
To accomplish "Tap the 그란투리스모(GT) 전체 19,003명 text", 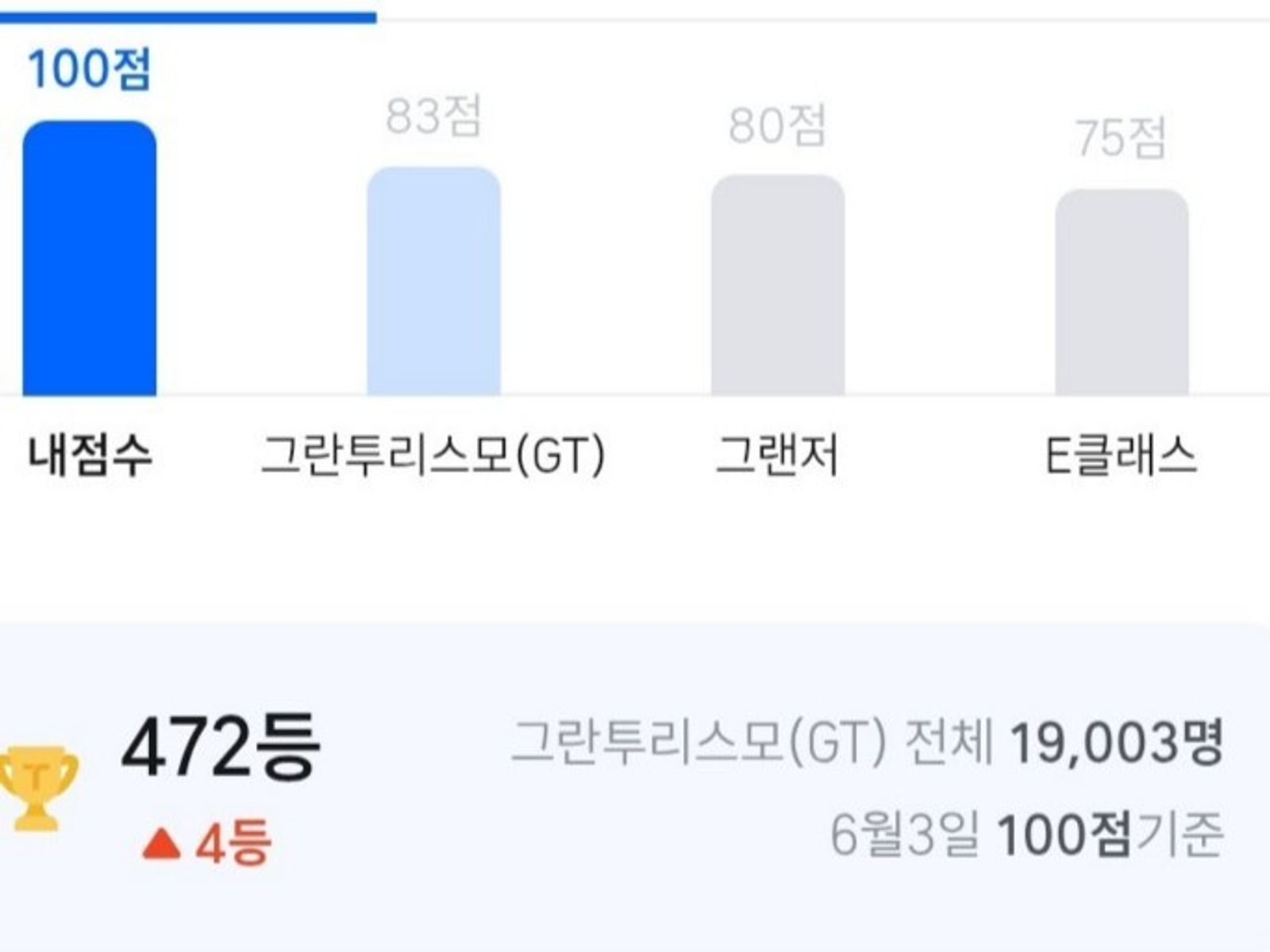I will pyautogui.click(x=867, y=744).
